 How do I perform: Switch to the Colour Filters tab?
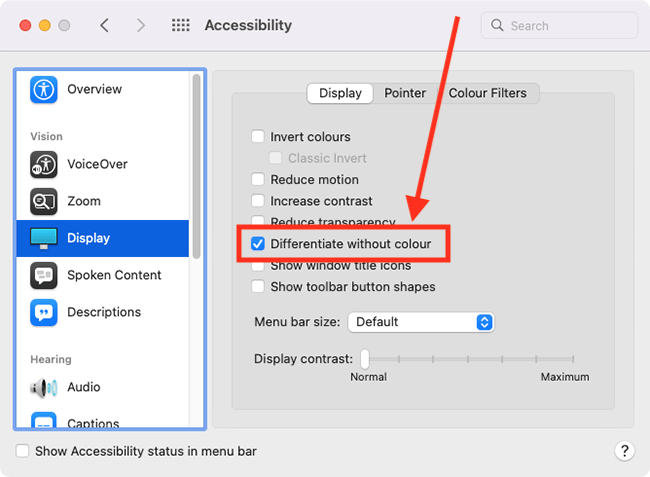(x=488, y=93)
